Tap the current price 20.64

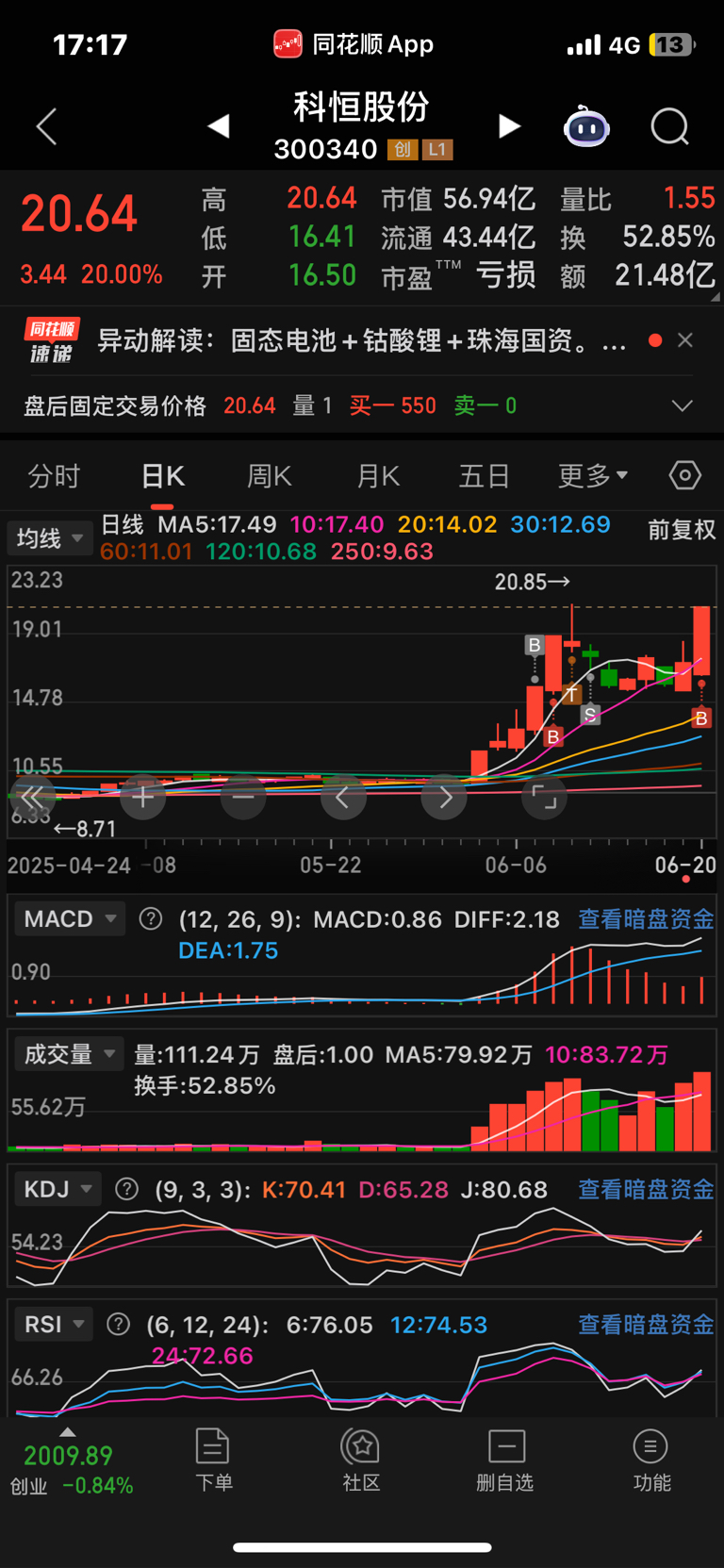tap(79, 214)
